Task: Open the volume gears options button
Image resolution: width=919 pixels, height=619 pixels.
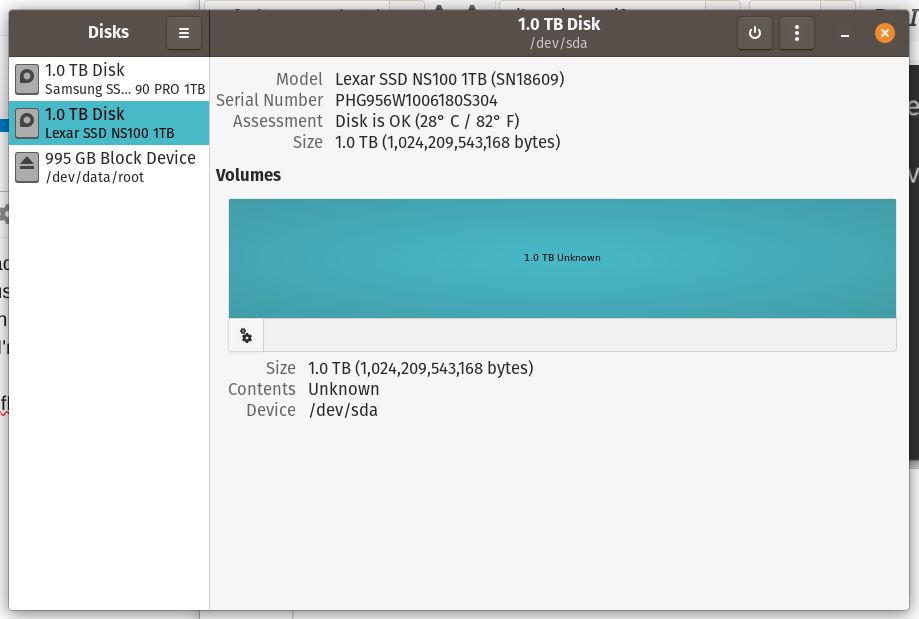Action: point(246,335)
